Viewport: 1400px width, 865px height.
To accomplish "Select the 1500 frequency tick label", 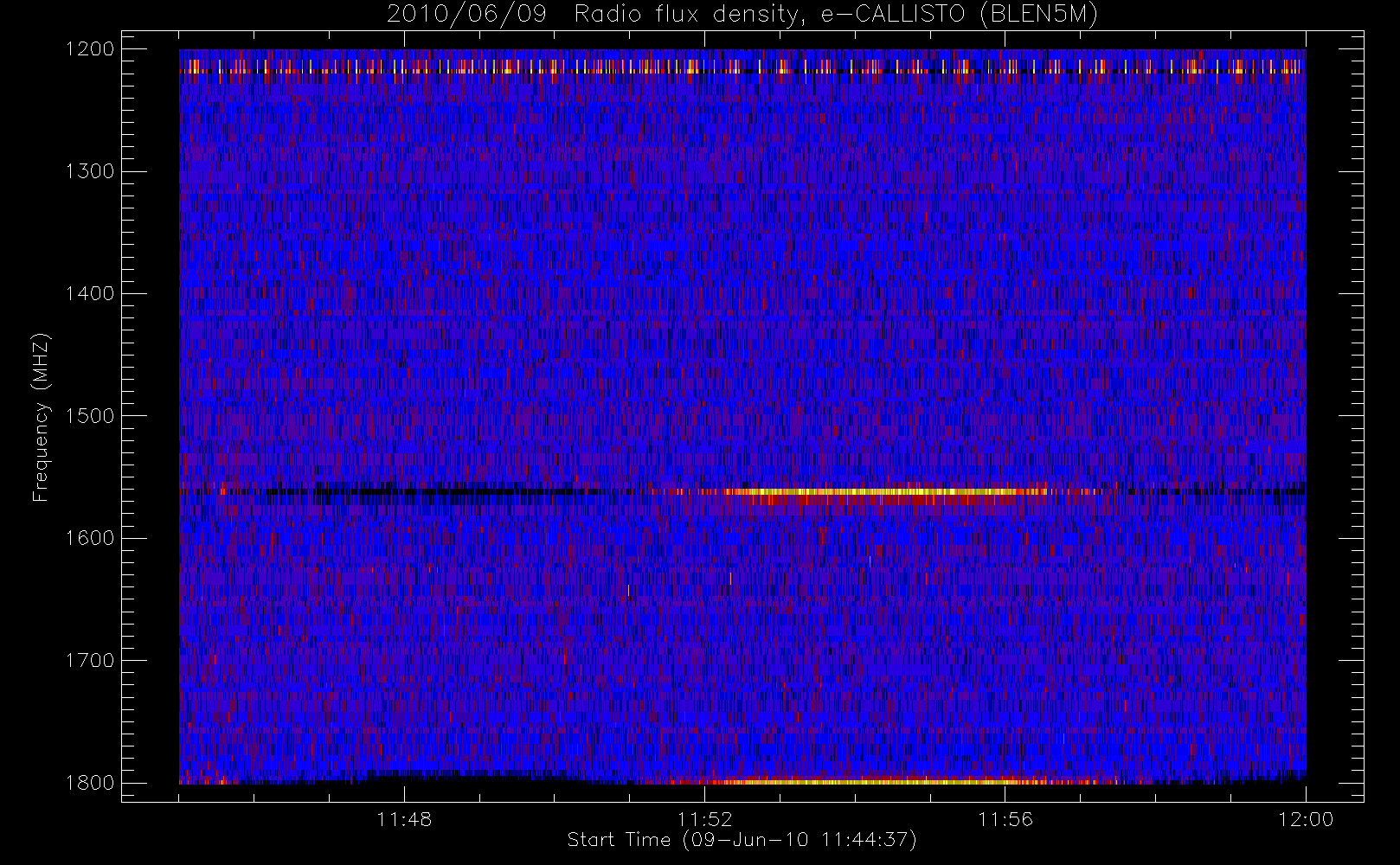I will (90, 416).
